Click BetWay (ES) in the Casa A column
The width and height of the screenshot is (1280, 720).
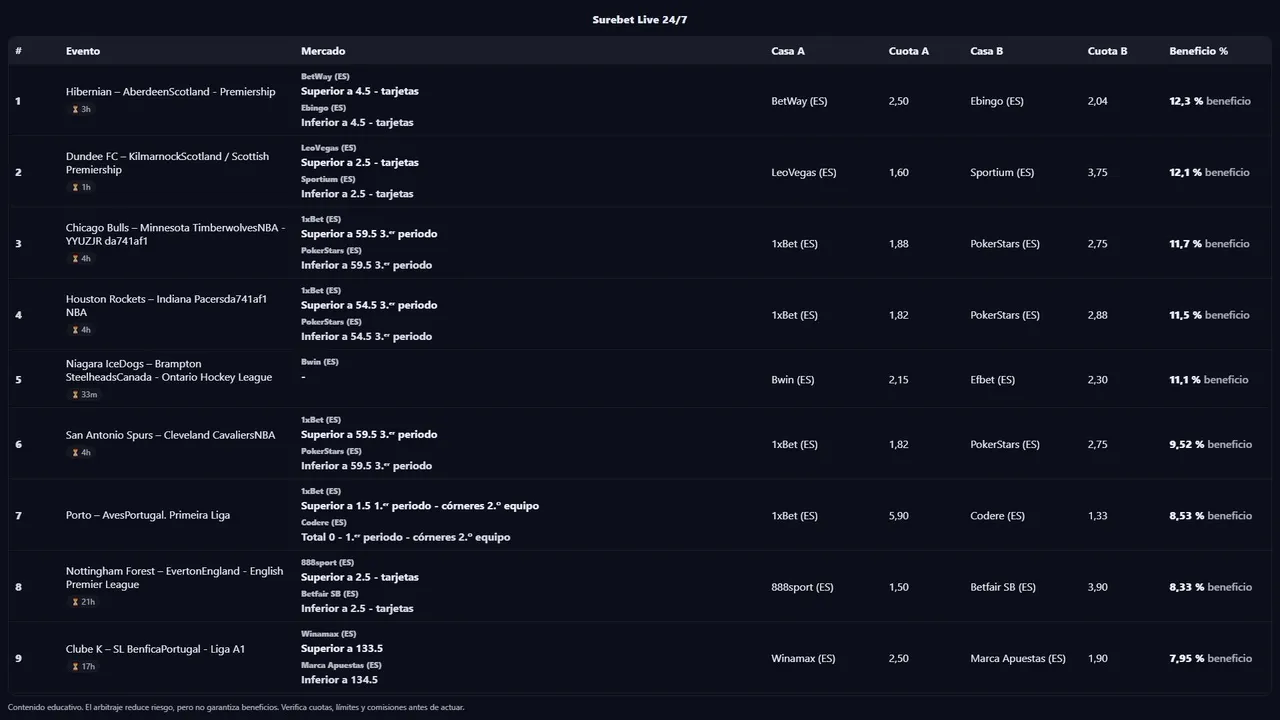coord(799,101)
